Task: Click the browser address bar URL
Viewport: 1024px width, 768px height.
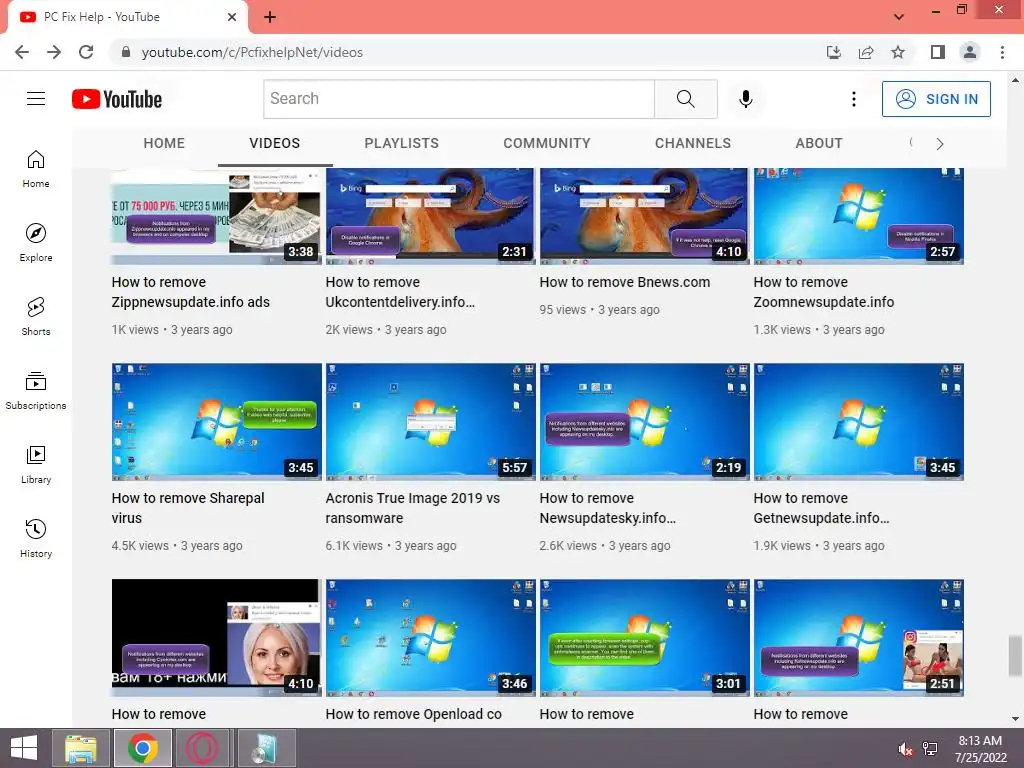Action: pos(252,52)
